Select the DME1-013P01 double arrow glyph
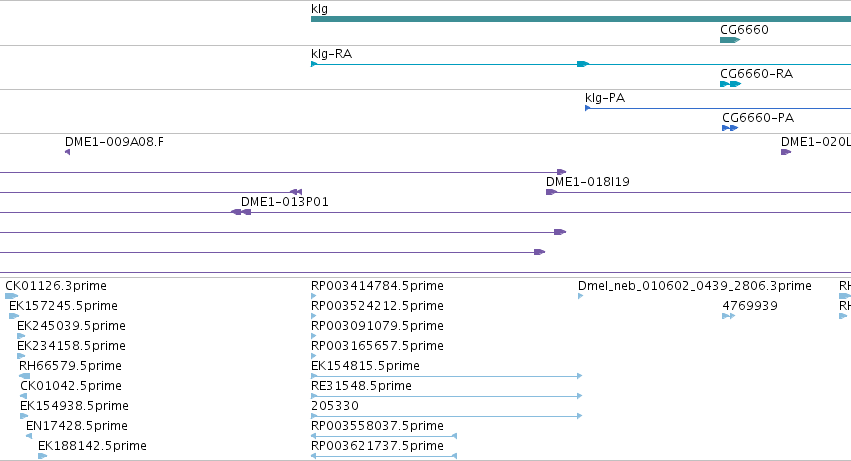This screenshot has height=461, width=851. click(241, 212)
